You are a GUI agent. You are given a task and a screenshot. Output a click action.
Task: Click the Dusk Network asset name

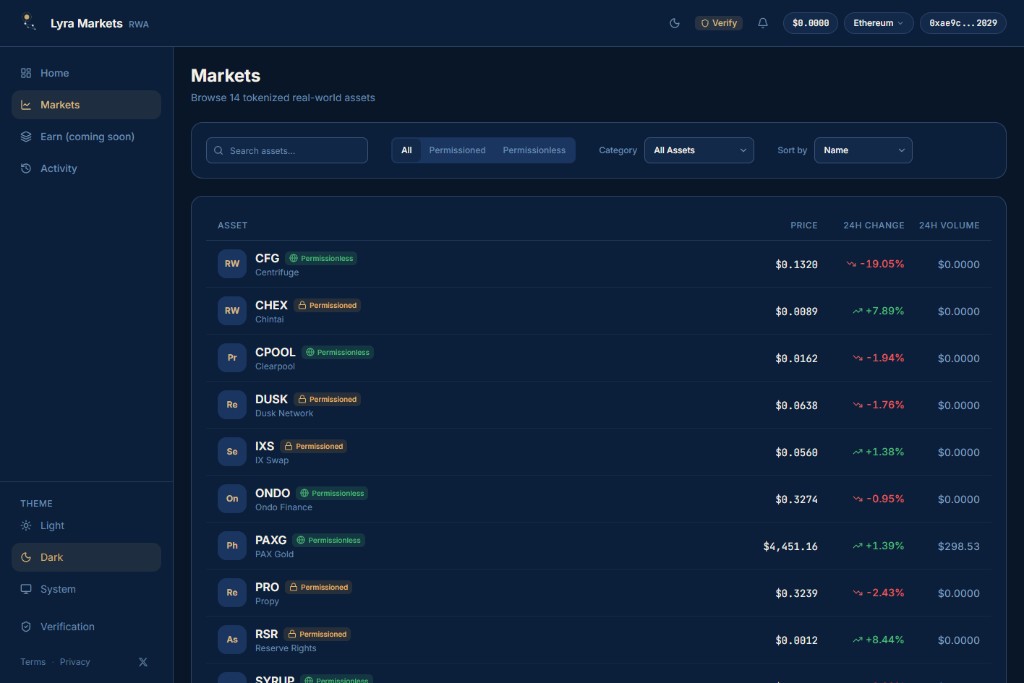pyautogui.click(x=284, y=414)
